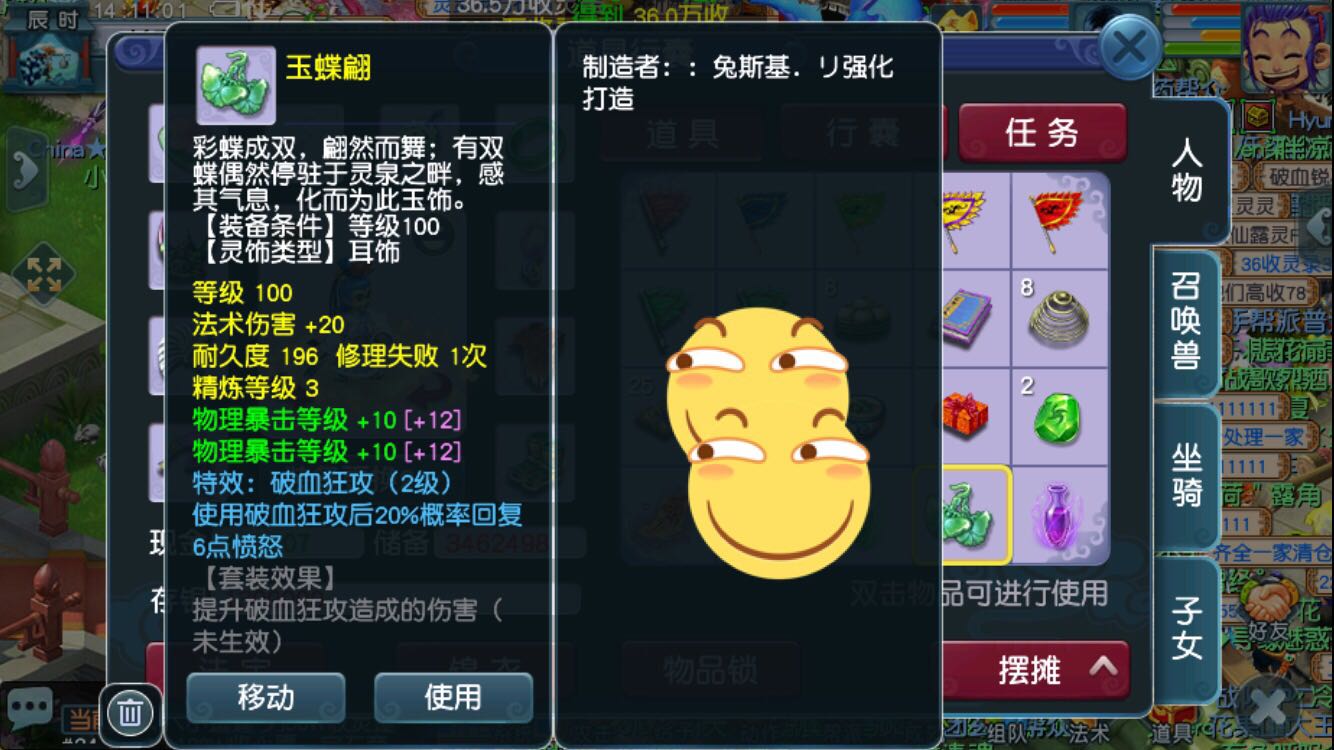The image size is (1334, 750).
Task: Open the 子女 children tab
Action: [x=1186, y=629]
